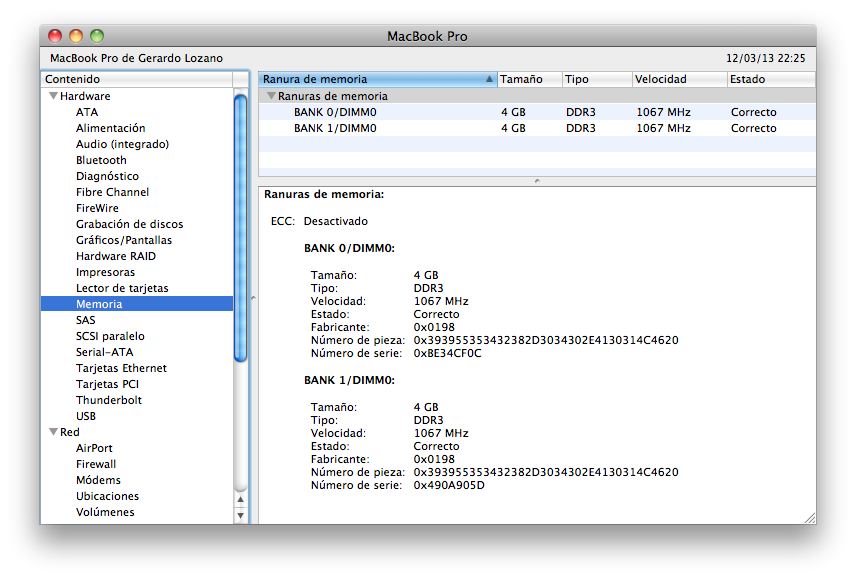Select the highlighted Memoria entry
856x579 pixels.
pyautogui.click(x=137, y=304)
